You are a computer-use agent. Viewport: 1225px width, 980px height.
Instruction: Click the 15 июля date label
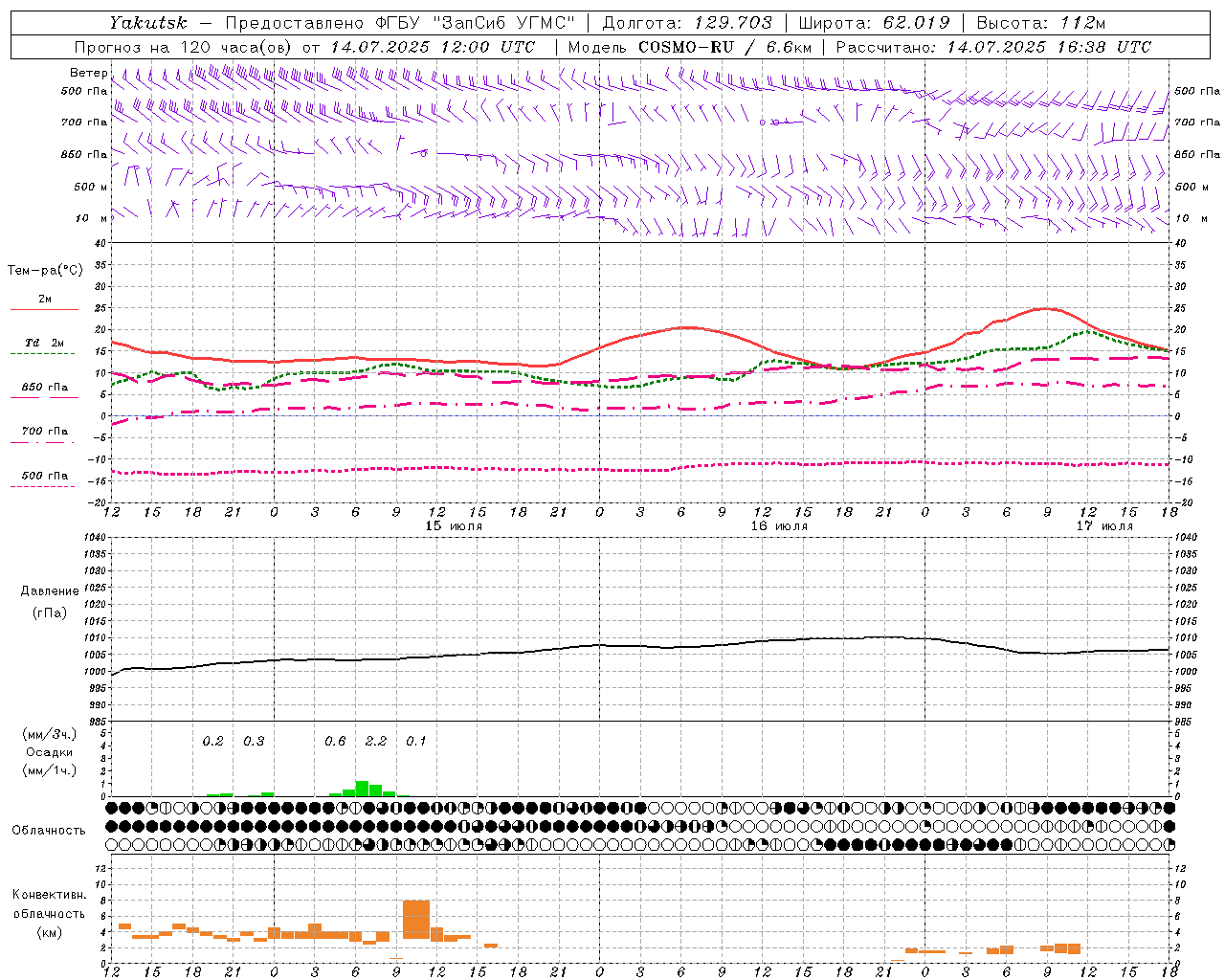tap(454, 526)
